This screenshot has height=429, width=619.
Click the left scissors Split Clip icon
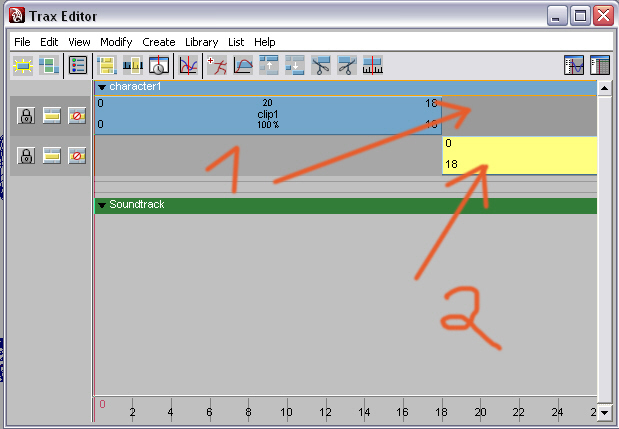click(321, 66)
